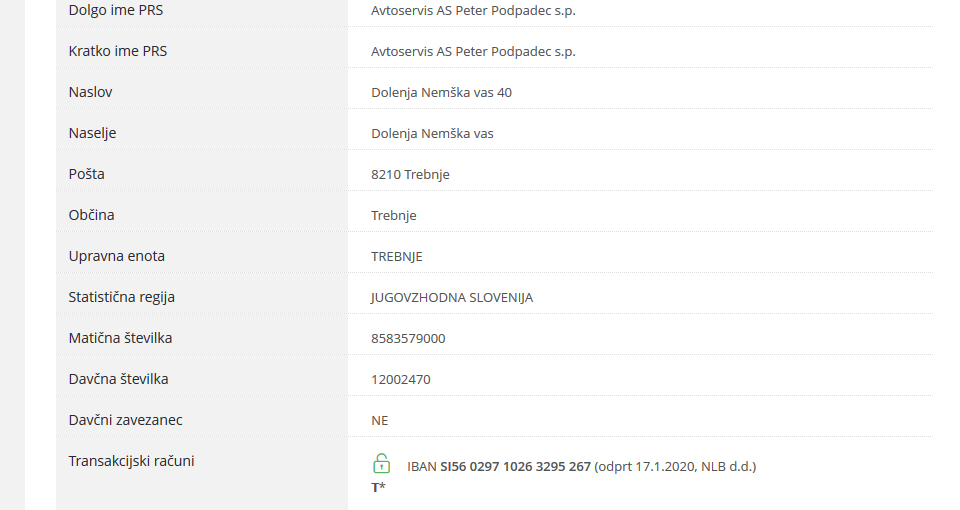This screenshot has height=510, width=960.
Task: Click the Transakcijski računi label
Action: (x=131, y=461)
